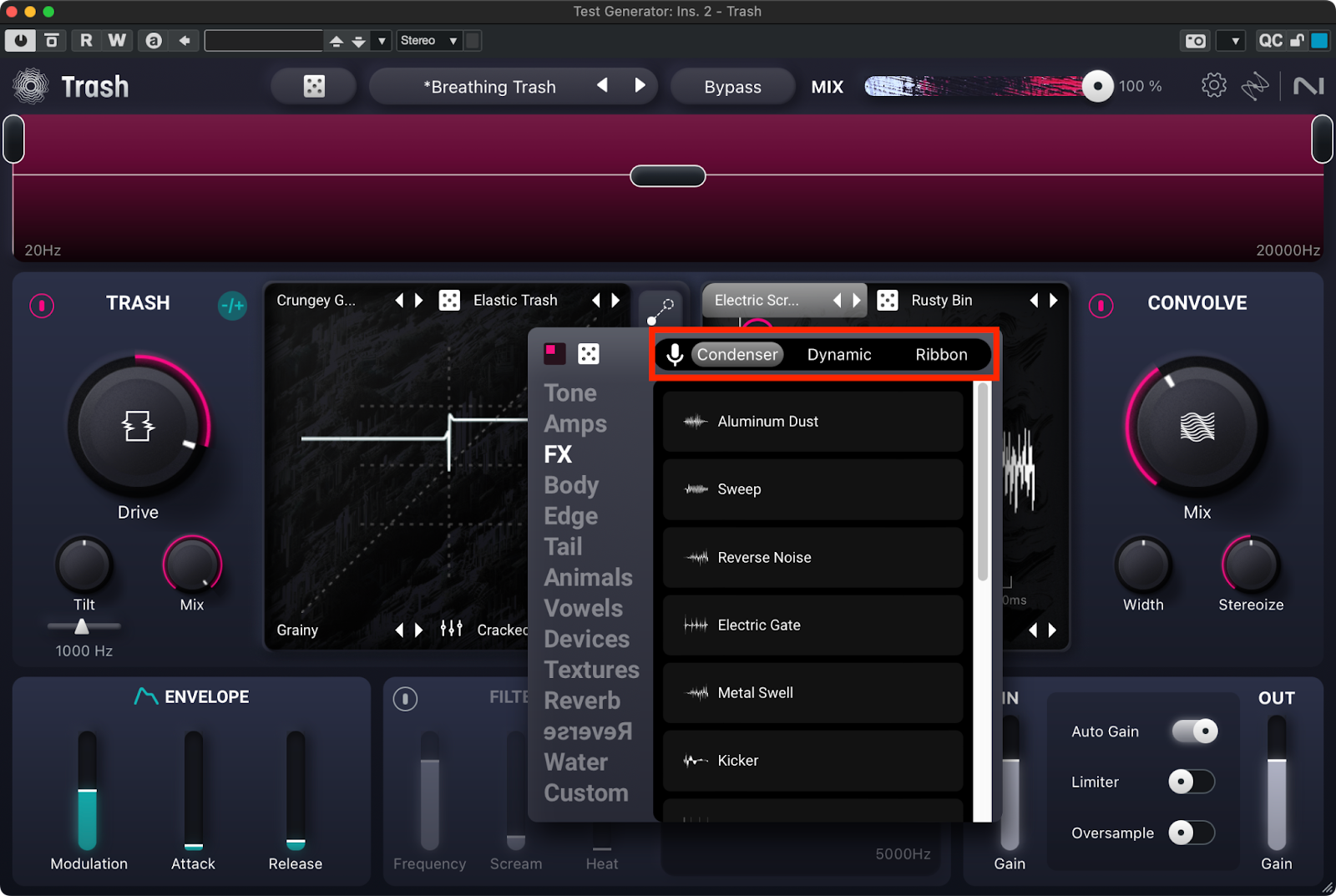Click the circled 'a' icon in the host toolbar
Image resolution: width=1336 pixels, height=896 pixels.
point(154,40)
